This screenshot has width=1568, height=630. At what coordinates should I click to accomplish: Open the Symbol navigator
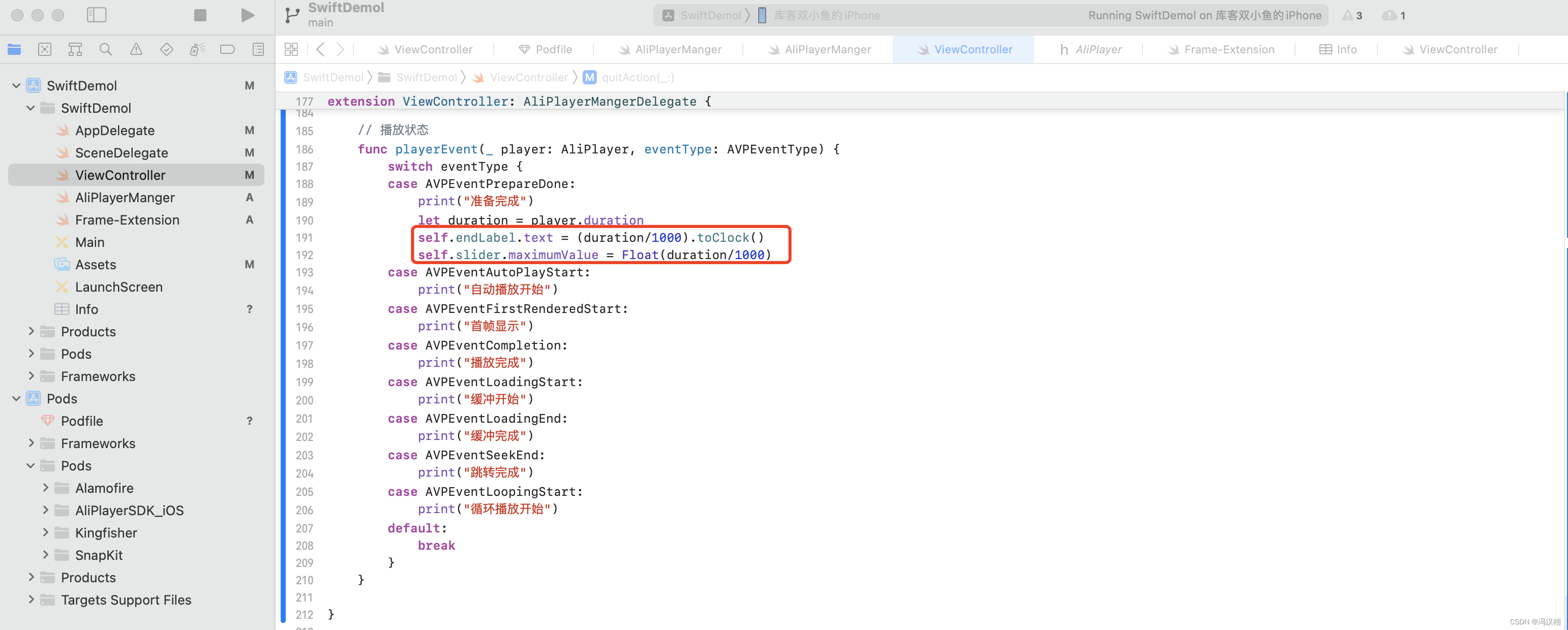[75, 49]
